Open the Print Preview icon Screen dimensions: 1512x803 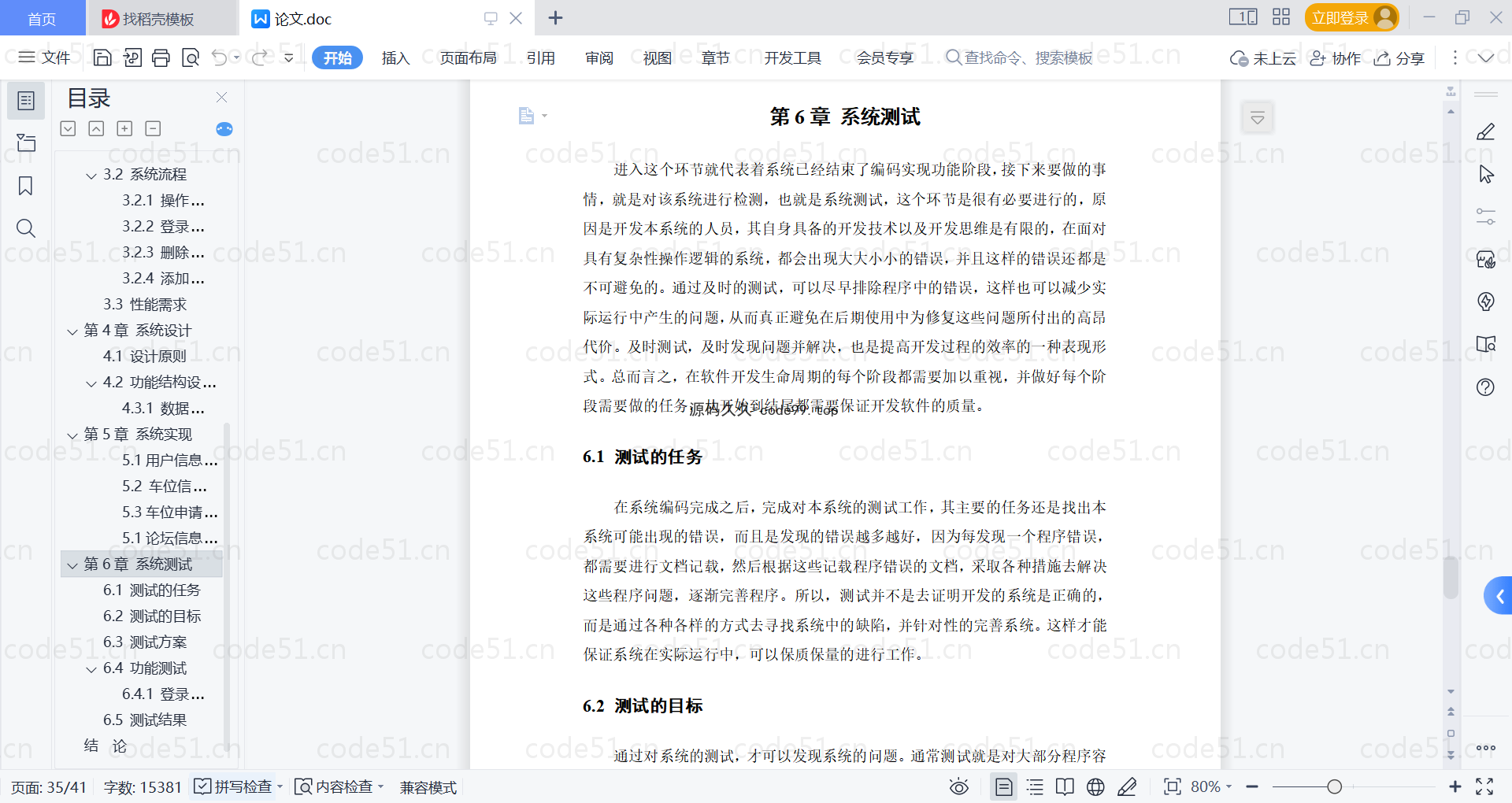191,57
